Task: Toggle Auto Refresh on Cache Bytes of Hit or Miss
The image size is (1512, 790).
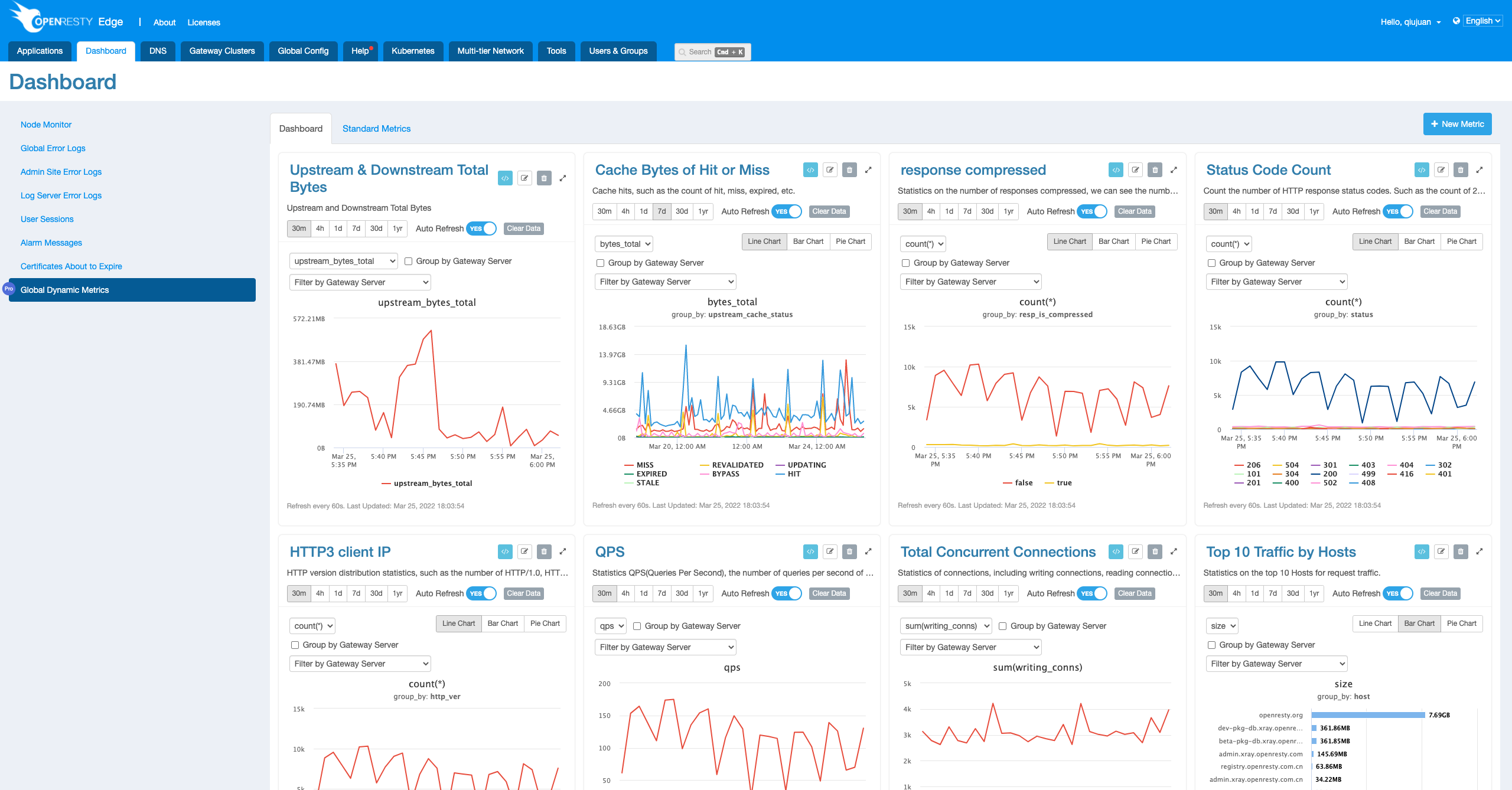Action: [x=787, y=211]
